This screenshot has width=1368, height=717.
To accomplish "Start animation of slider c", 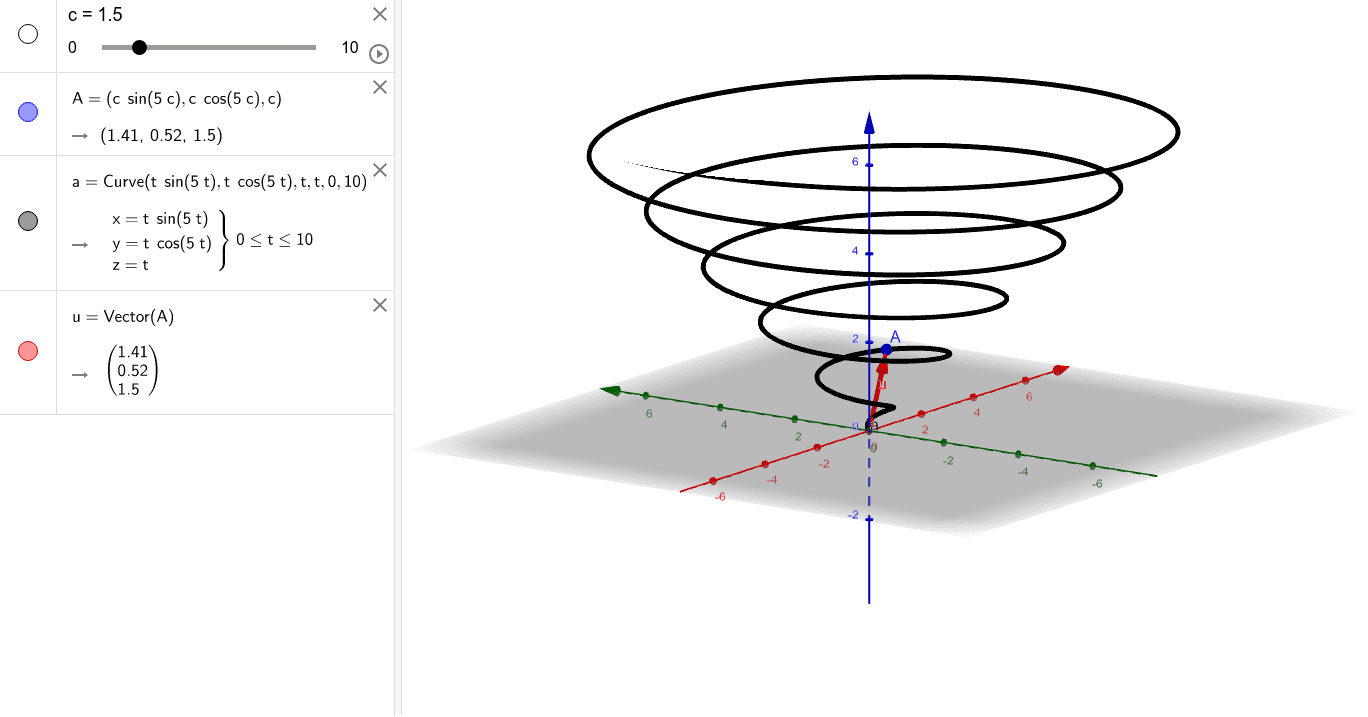I will [378, 54].
